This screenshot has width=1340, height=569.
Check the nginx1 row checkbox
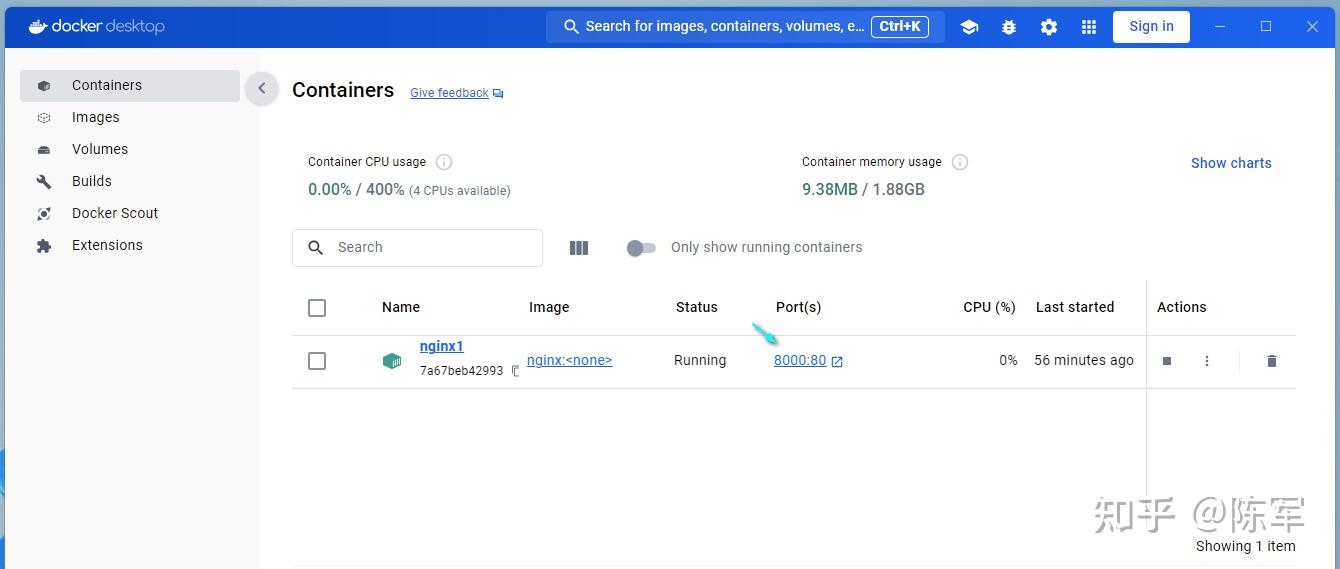(317, 361)
